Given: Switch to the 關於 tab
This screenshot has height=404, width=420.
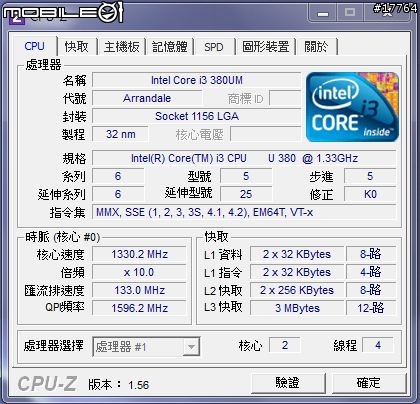Looking at the screenshot, I should pyautogui.click(x=316, y=47).
